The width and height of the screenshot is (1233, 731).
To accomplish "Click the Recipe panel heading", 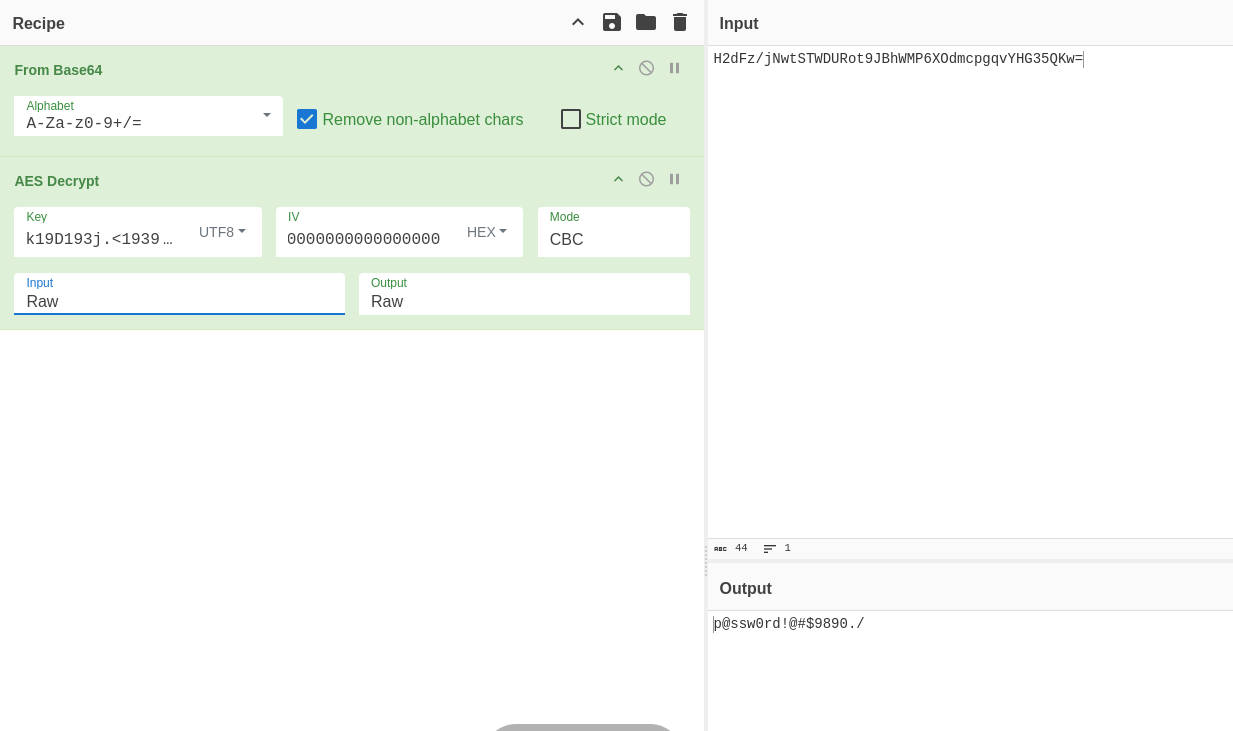I will (x=39, y=23).
